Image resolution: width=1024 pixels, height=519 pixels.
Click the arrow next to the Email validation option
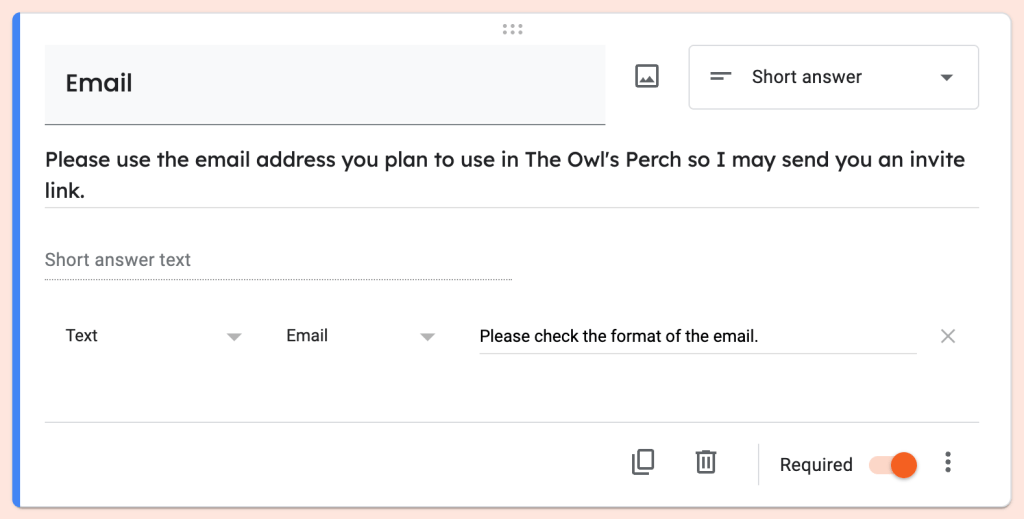coord(427,337)
